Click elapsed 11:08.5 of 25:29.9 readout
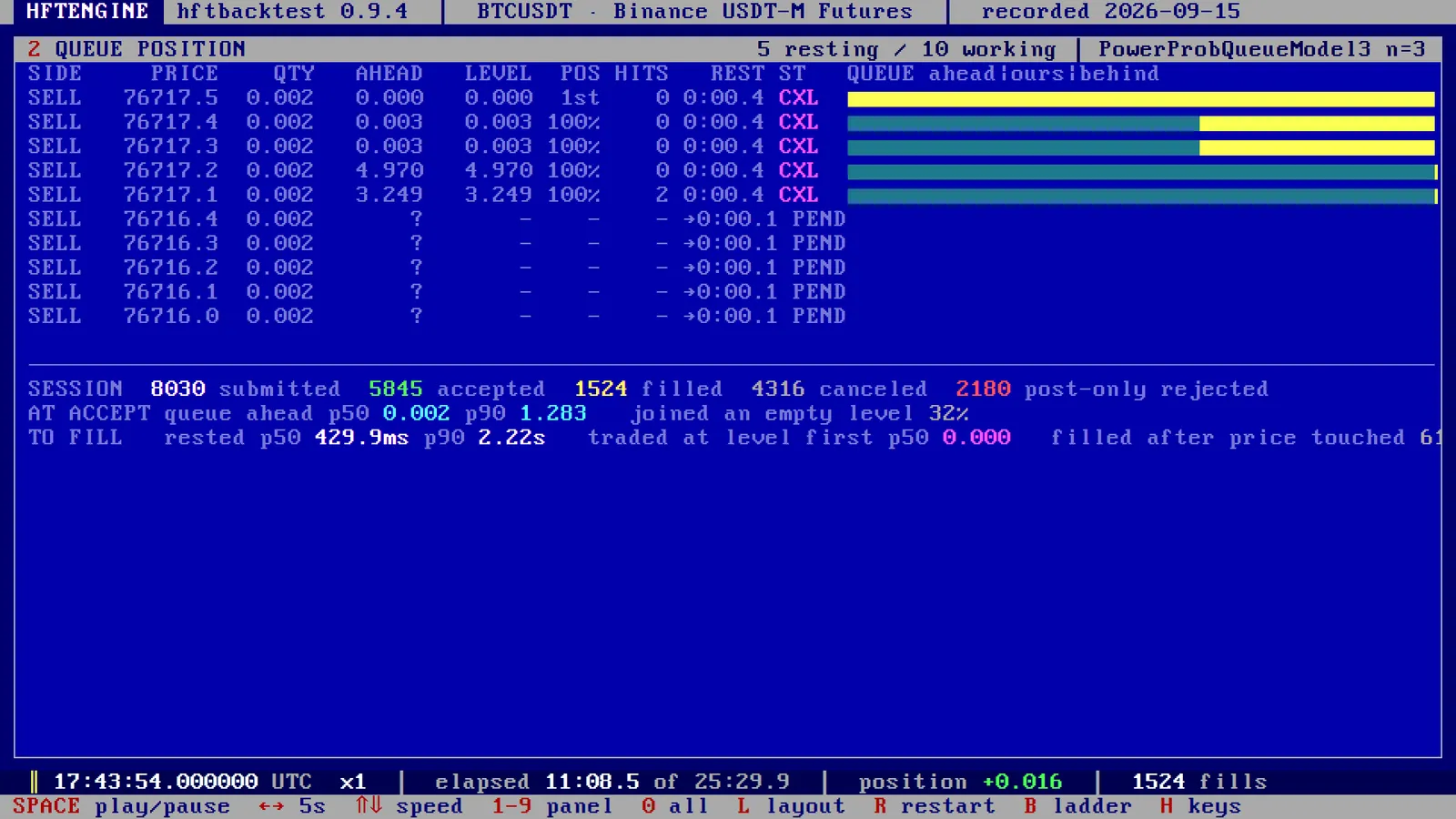The width and height of the screenshot is (1456, 819). point(612,782)
